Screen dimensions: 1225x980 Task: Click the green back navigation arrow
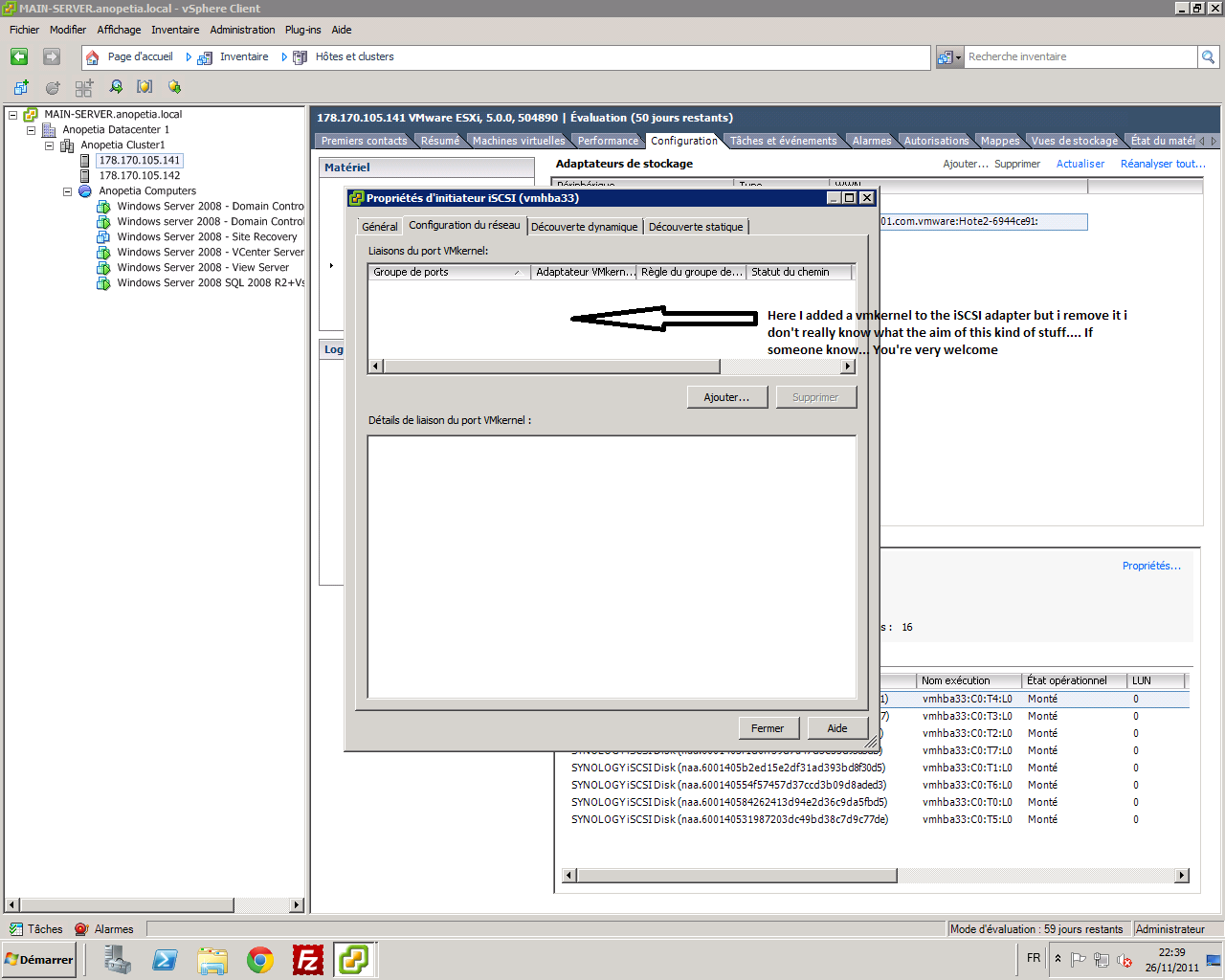pos(19,56)
